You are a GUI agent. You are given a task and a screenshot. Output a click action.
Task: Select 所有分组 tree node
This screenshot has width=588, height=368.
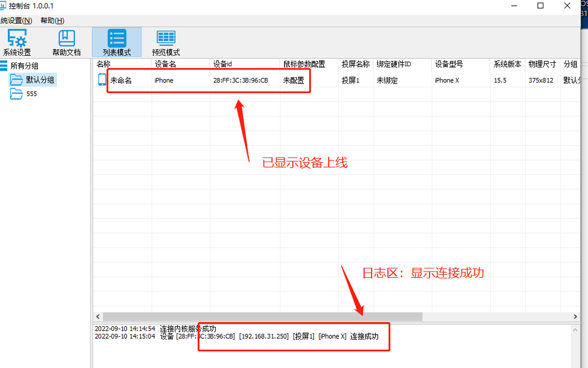(x=24, y=66)
